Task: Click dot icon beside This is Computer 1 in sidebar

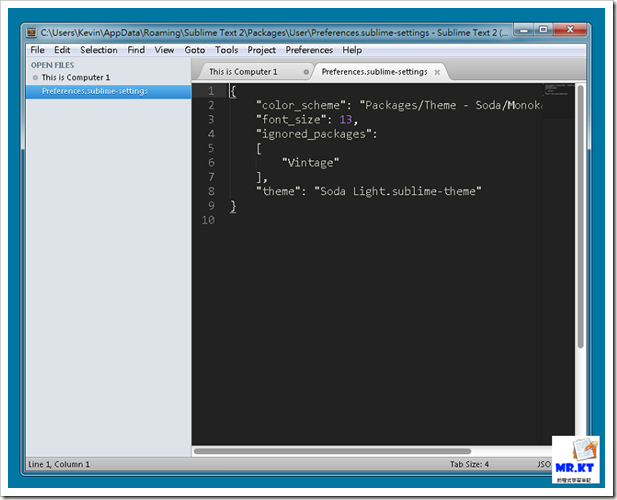Action: pyautogui.click(x=35, y=77)
